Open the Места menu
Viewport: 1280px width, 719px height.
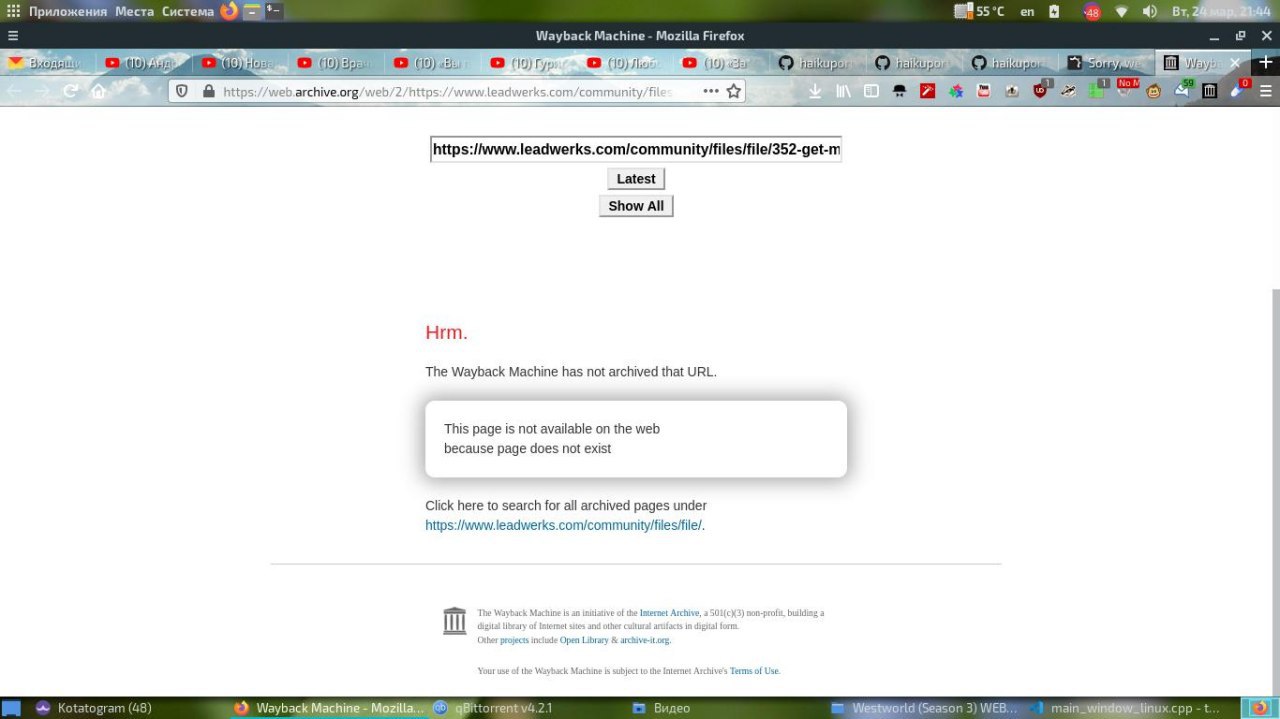(x=135, y=11)
